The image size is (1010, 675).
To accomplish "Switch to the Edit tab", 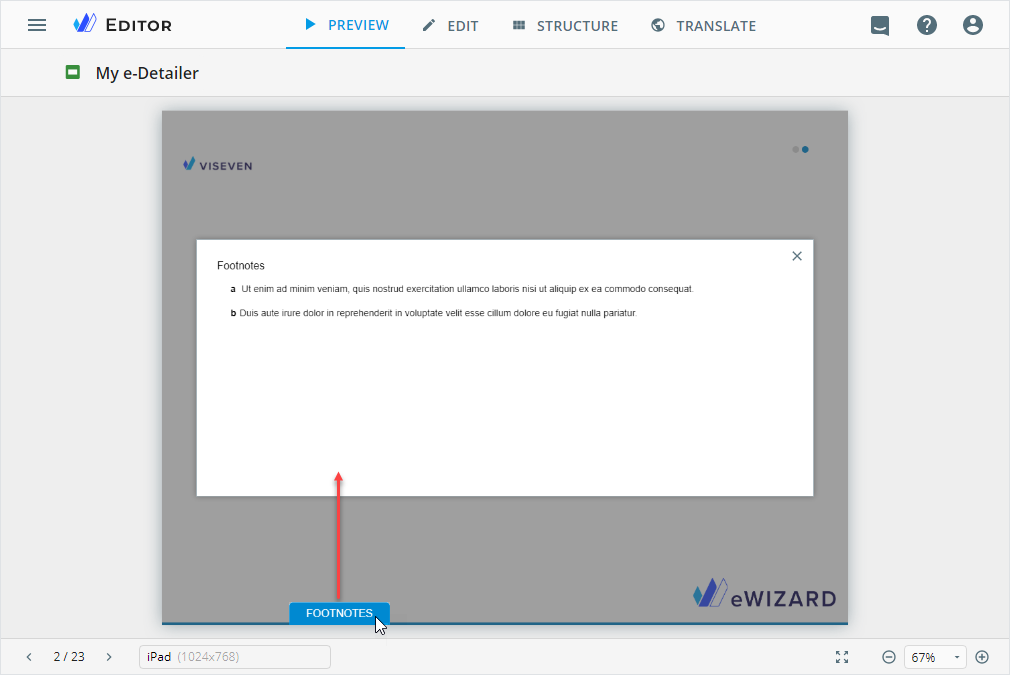I will [x=450, y=26].
